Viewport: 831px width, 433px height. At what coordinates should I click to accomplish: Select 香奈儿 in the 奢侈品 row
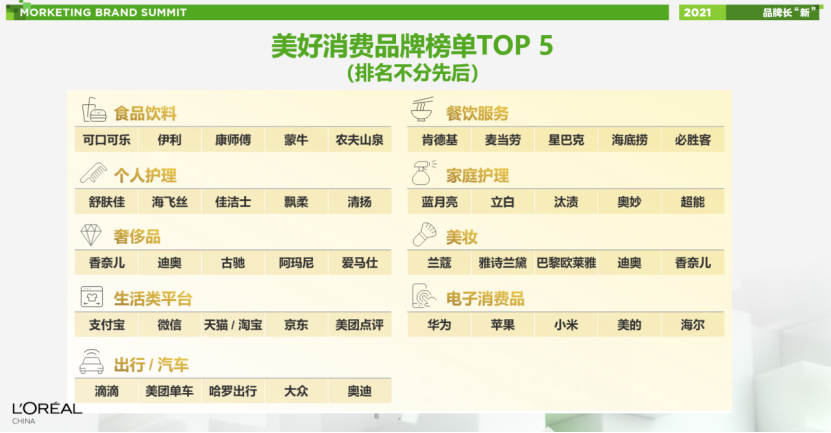coord(107,263)
